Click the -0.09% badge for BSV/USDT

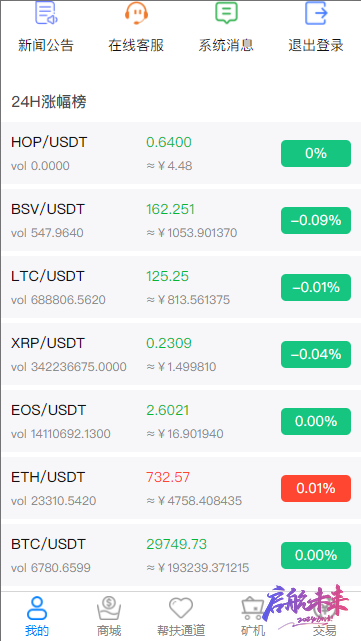(316, 220)
